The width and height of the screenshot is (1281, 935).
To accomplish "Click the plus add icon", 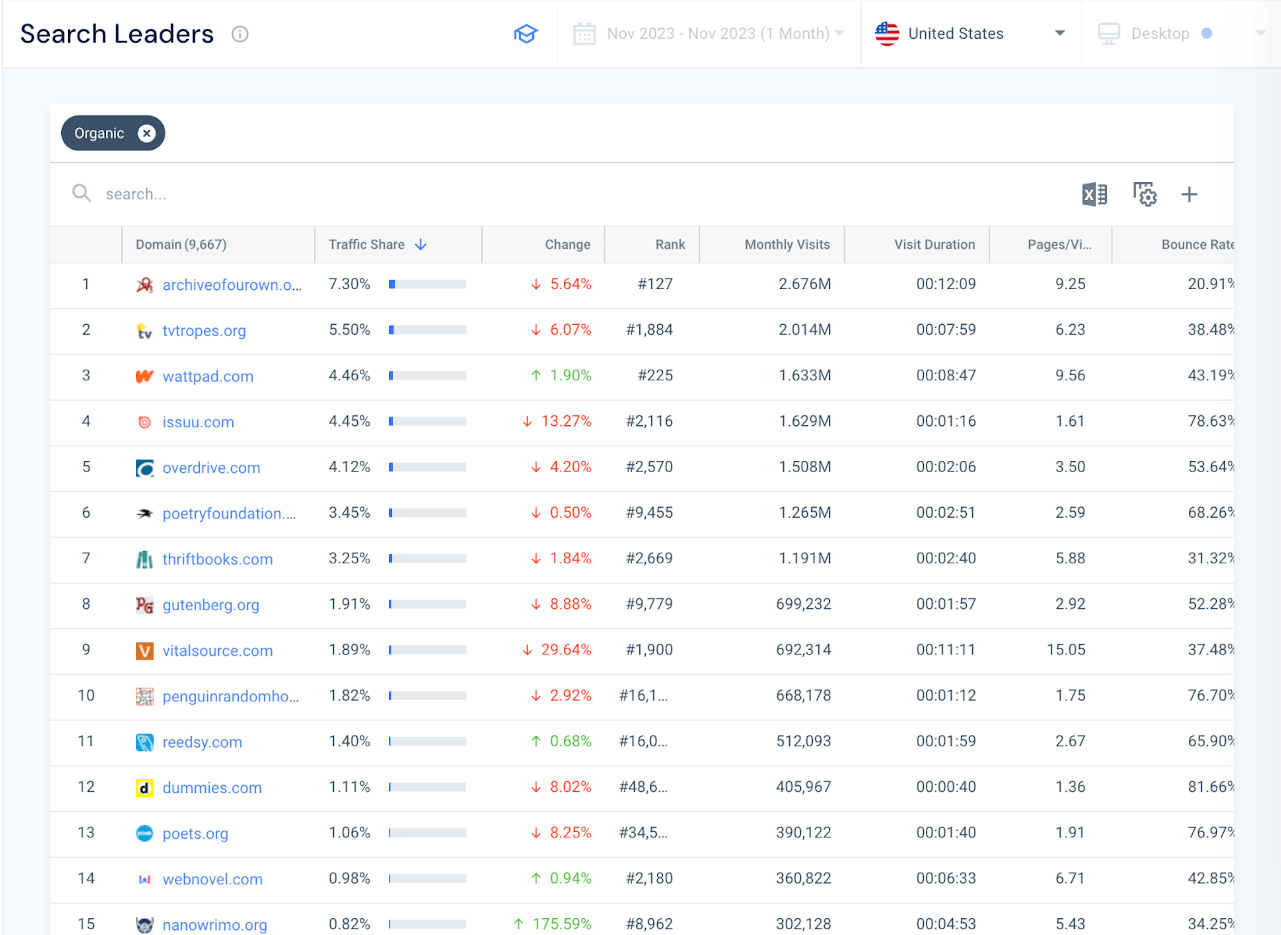I will (x=1189, y=194).
